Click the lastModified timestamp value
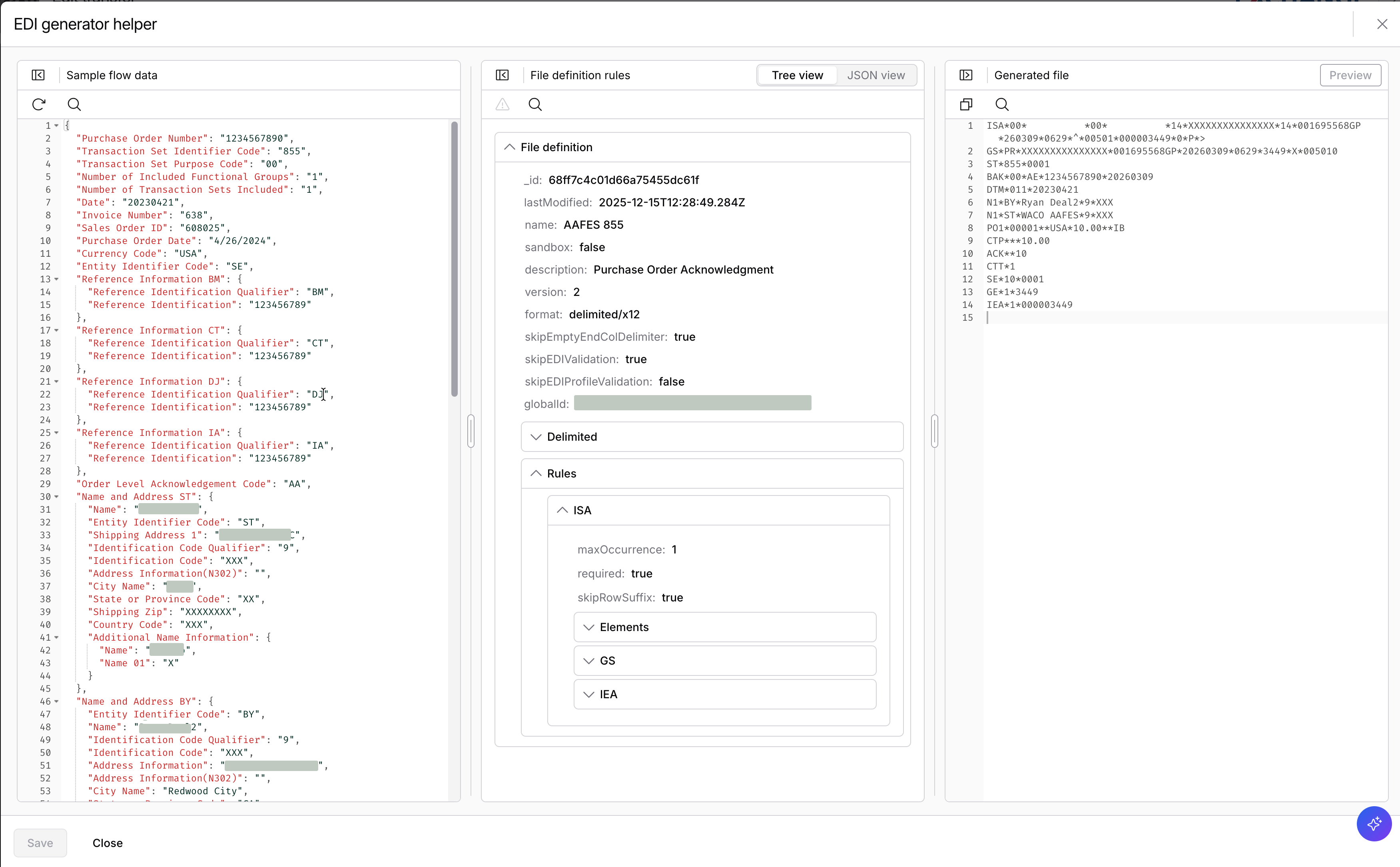 [672, 202]
